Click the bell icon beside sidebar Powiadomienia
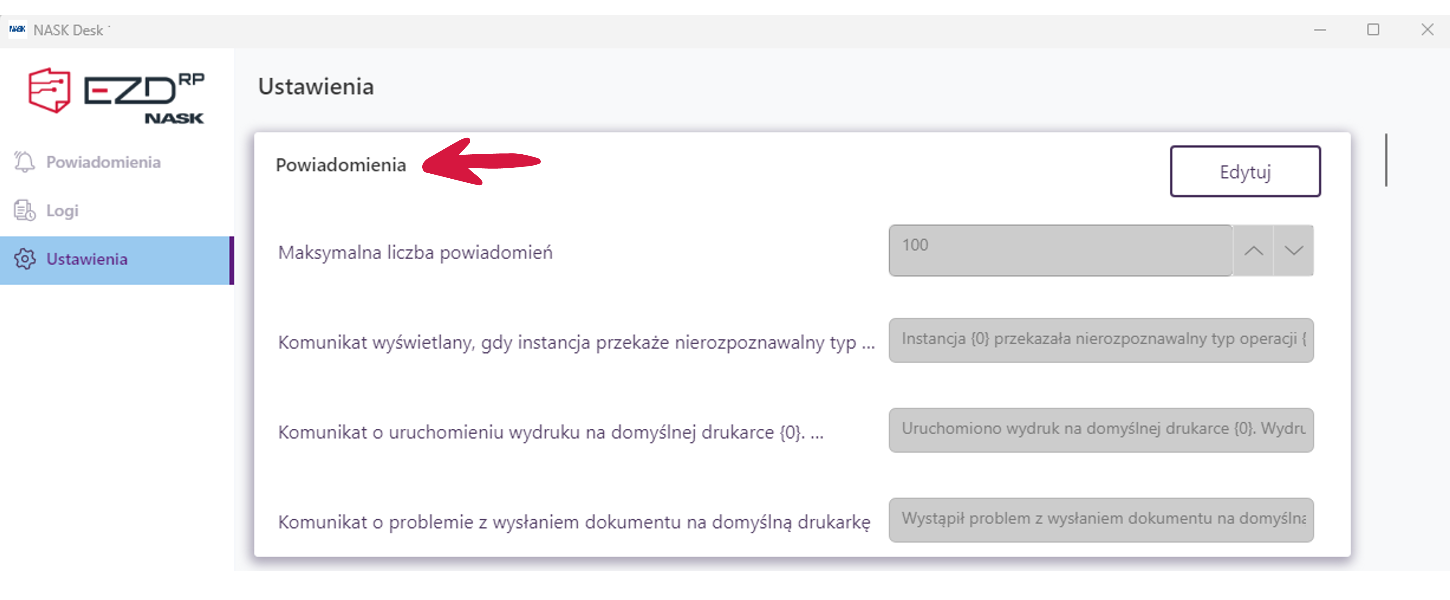This screenshot has height=600, width=1450. coord(24,162)
